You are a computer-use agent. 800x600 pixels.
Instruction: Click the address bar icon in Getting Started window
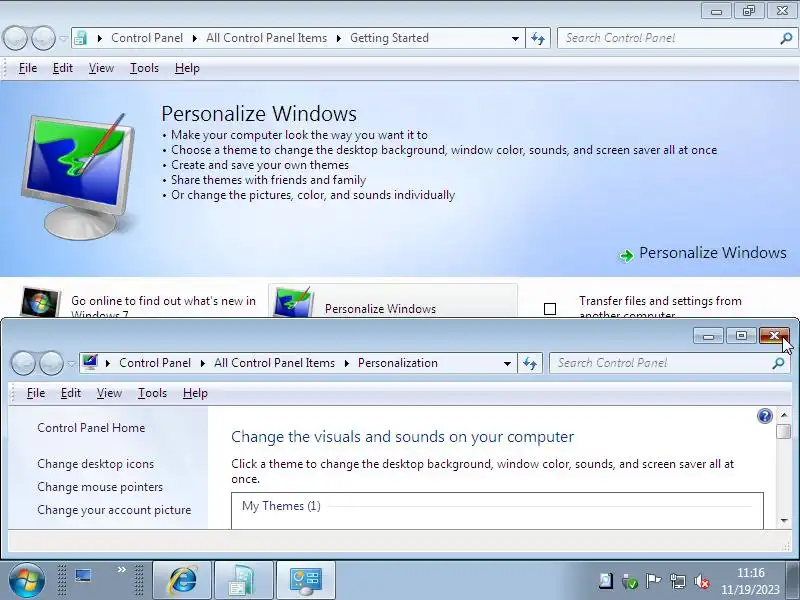click(81, 38)
